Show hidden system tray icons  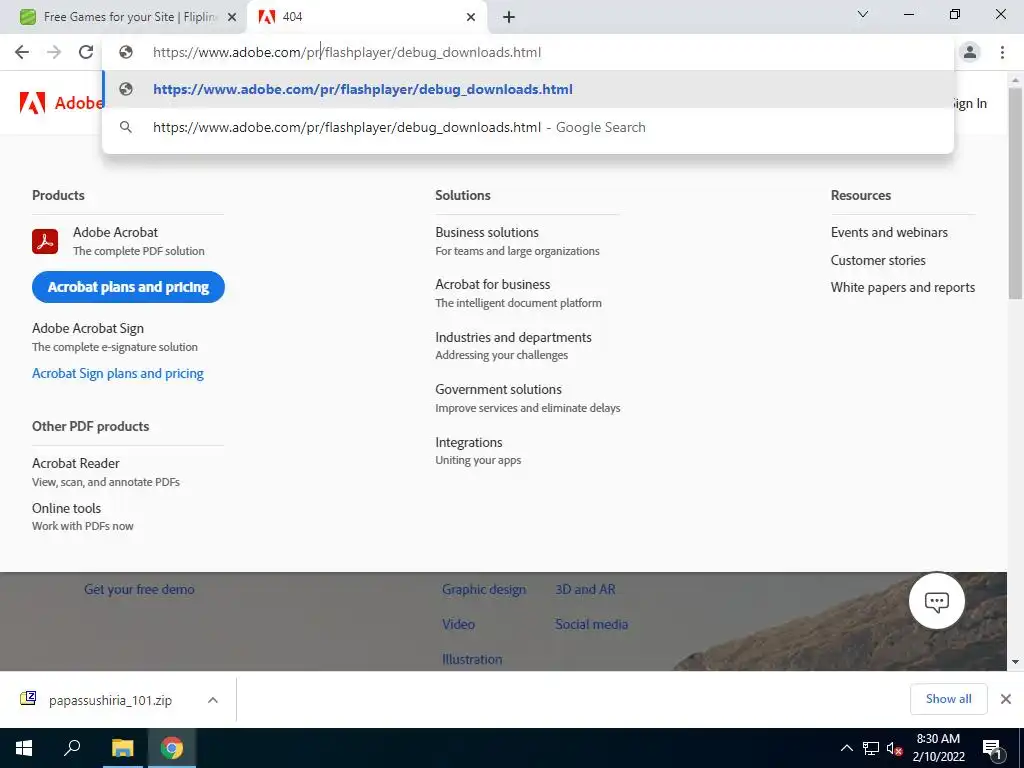(x=846, y=748)
